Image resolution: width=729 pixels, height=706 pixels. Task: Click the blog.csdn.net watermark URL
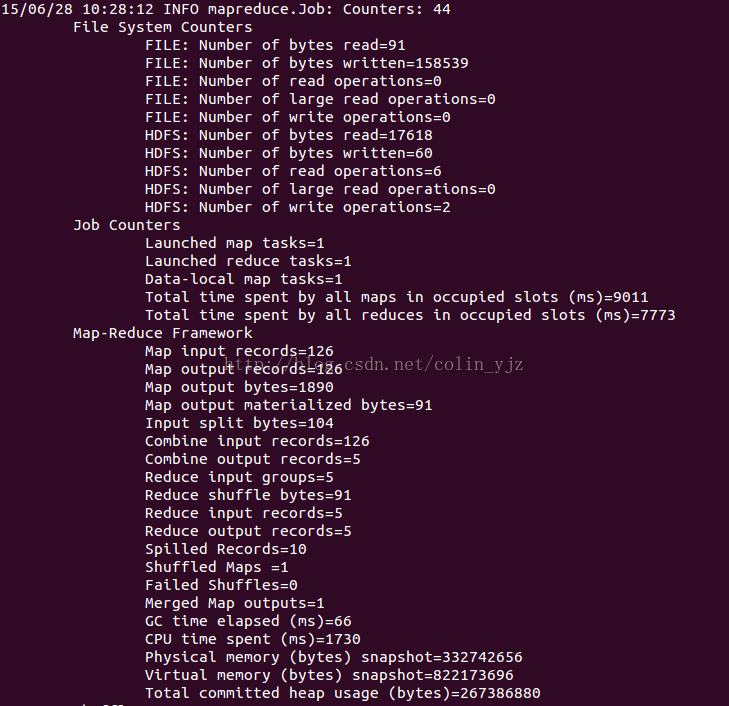pos(374,364)
